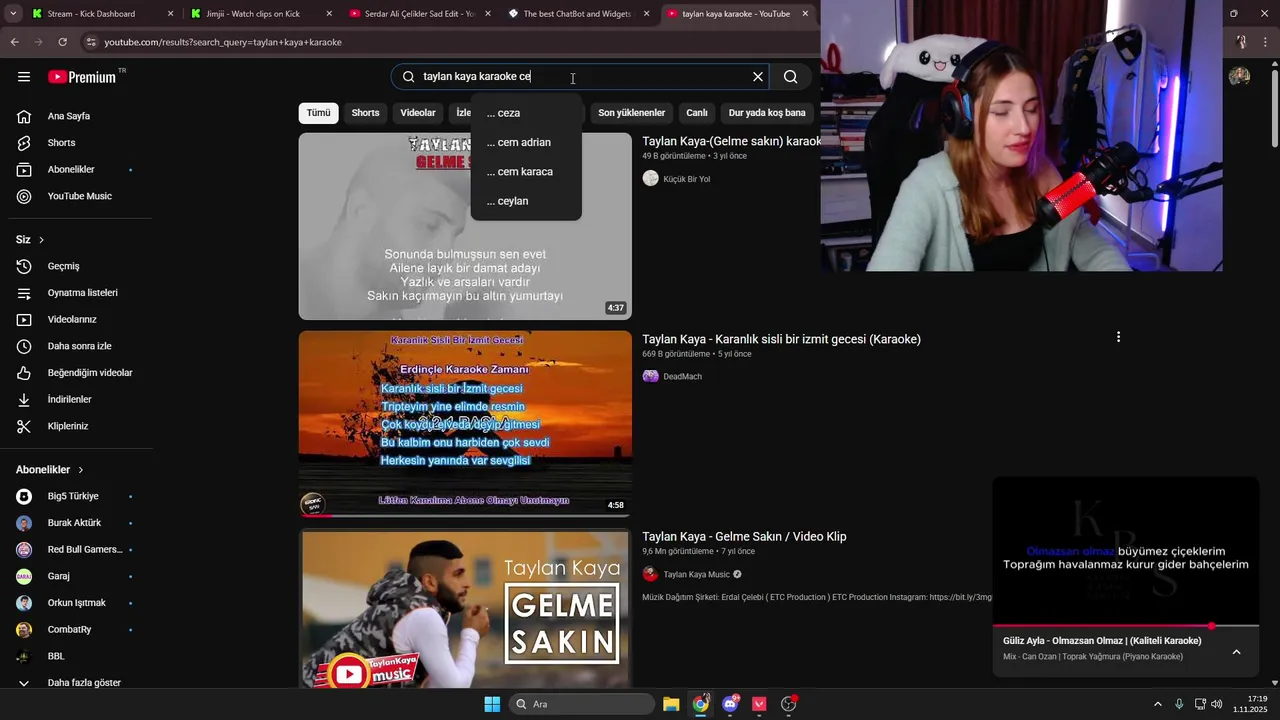Viewport: 1280px width, 720px height.
Task: Visit the DeadMach channel
Action: 682,377
